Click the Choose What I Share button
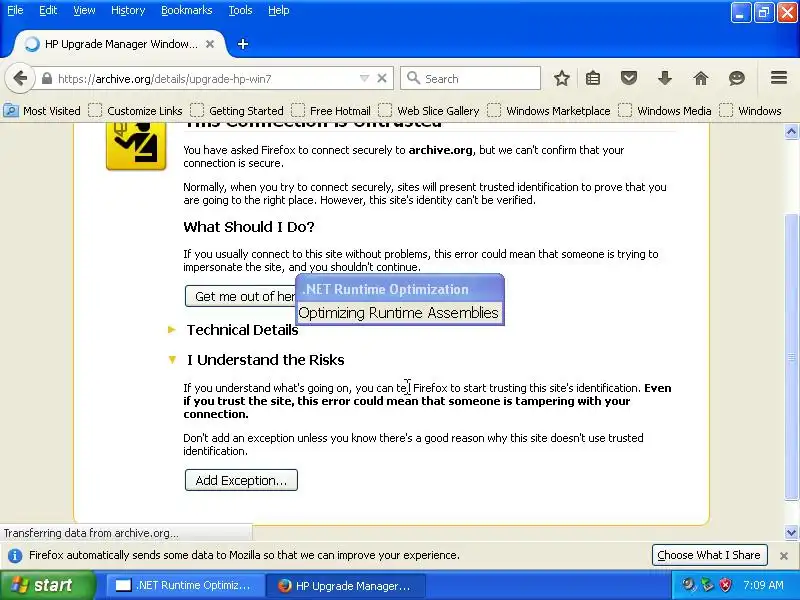 [709, 555]
